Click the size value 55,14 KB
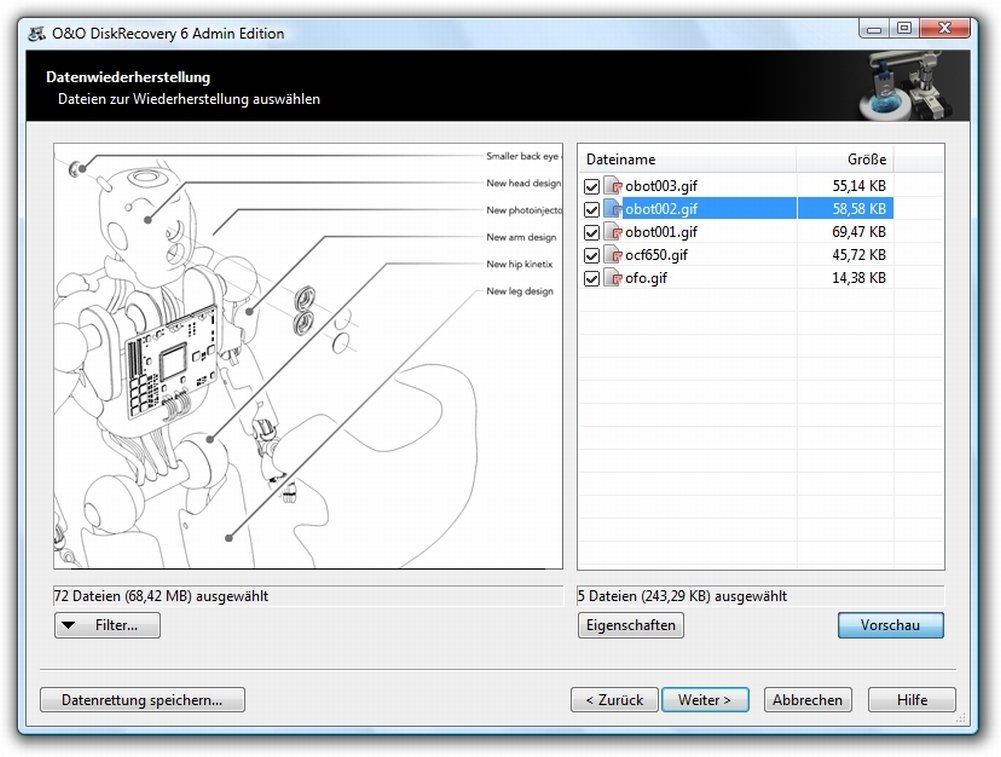1001x757 pixels. point(859,186)
